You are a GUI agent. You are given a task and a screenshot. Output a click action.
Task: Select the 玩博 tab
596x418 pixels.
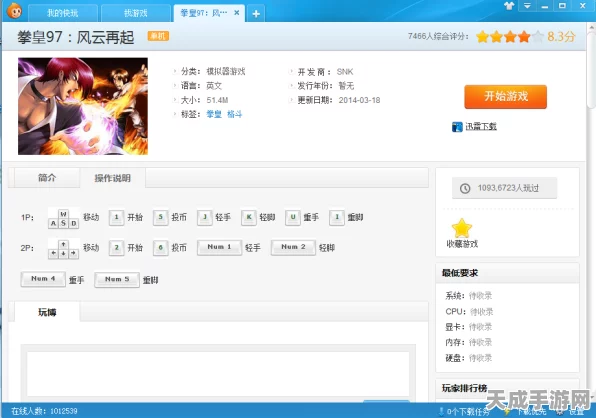click(47, 312)
